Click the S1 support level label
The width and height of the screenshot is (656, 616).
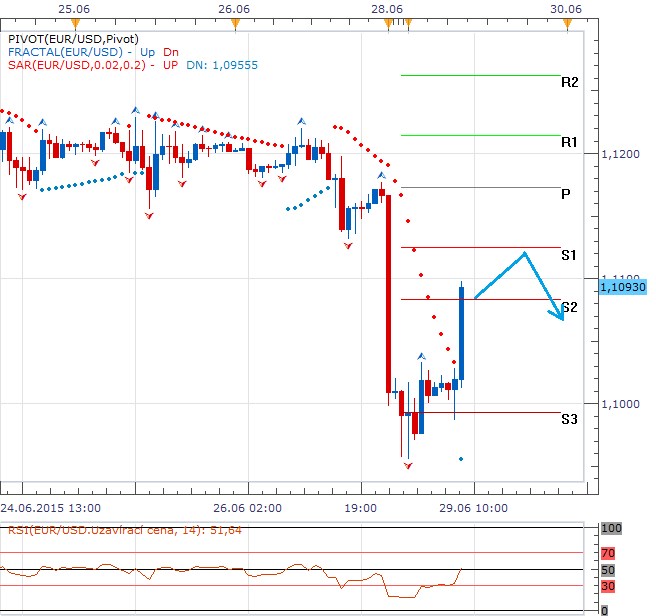click(569, 256)
